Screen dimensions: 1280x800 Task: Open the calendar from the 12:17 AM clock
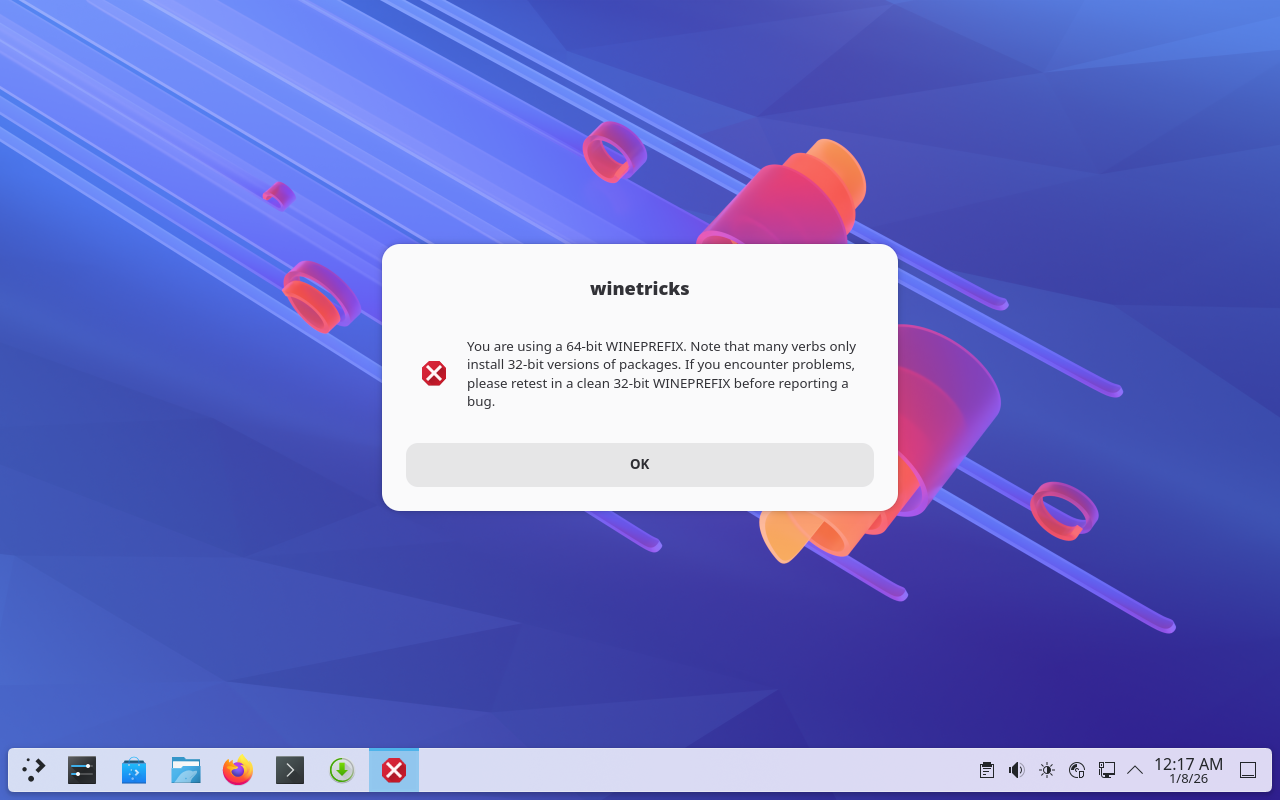tap(1188, 770)
